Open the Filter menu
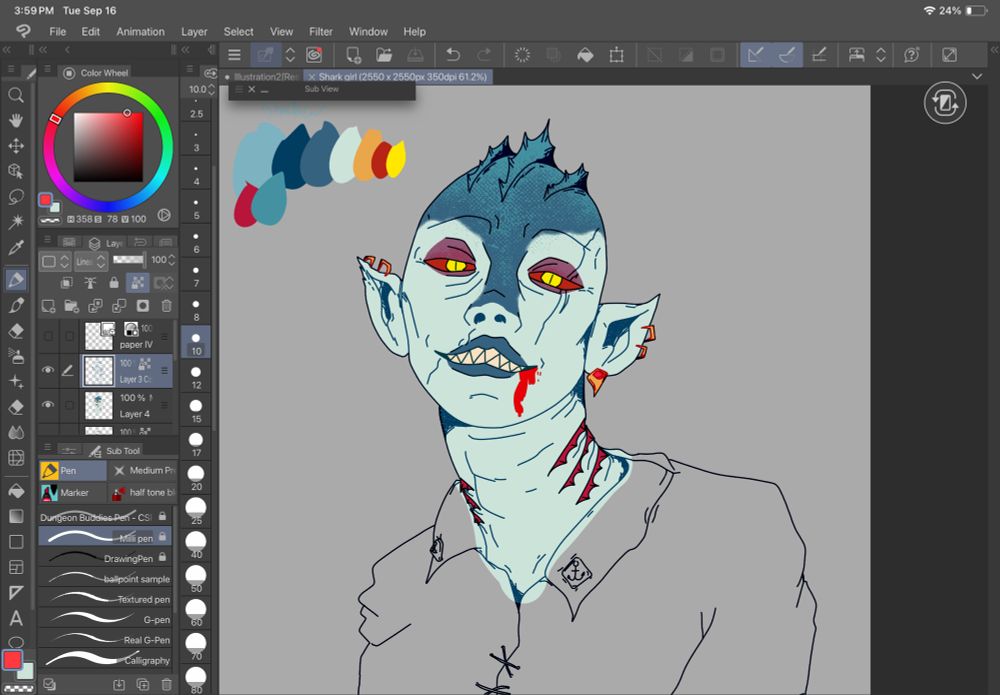 pos(321,31)
